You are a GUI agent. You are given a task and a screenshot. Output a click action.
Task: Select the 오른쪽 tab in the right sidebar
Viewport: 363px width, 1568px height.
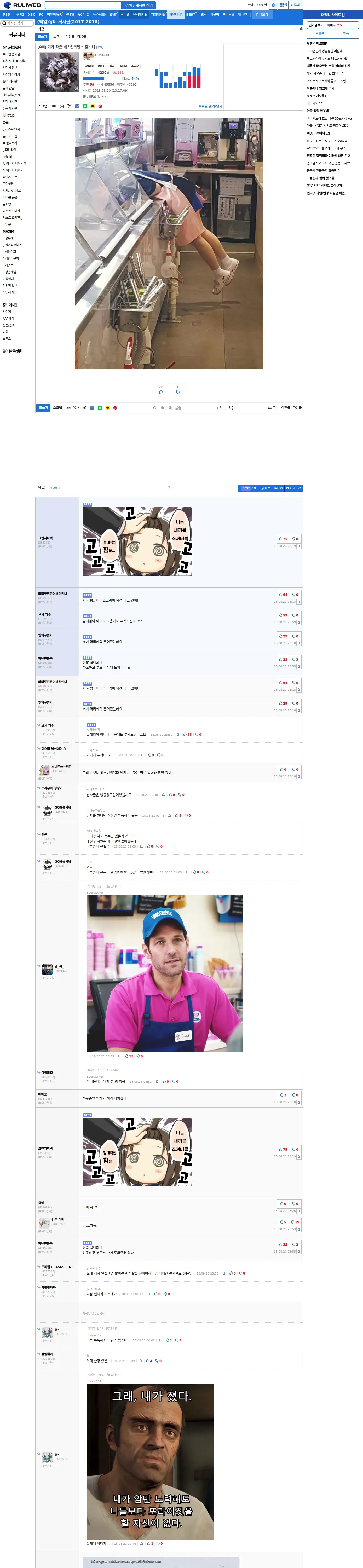[320, 33]
